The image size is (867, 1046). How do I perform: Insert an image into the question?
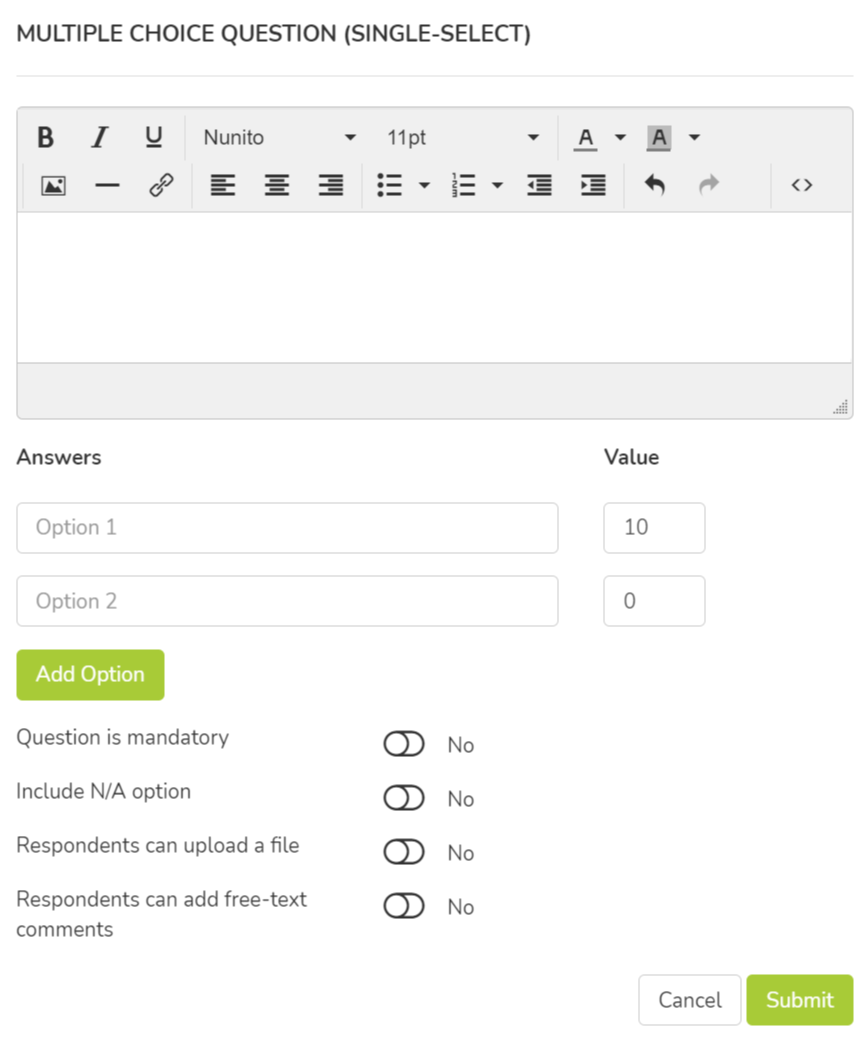point(53,185)
